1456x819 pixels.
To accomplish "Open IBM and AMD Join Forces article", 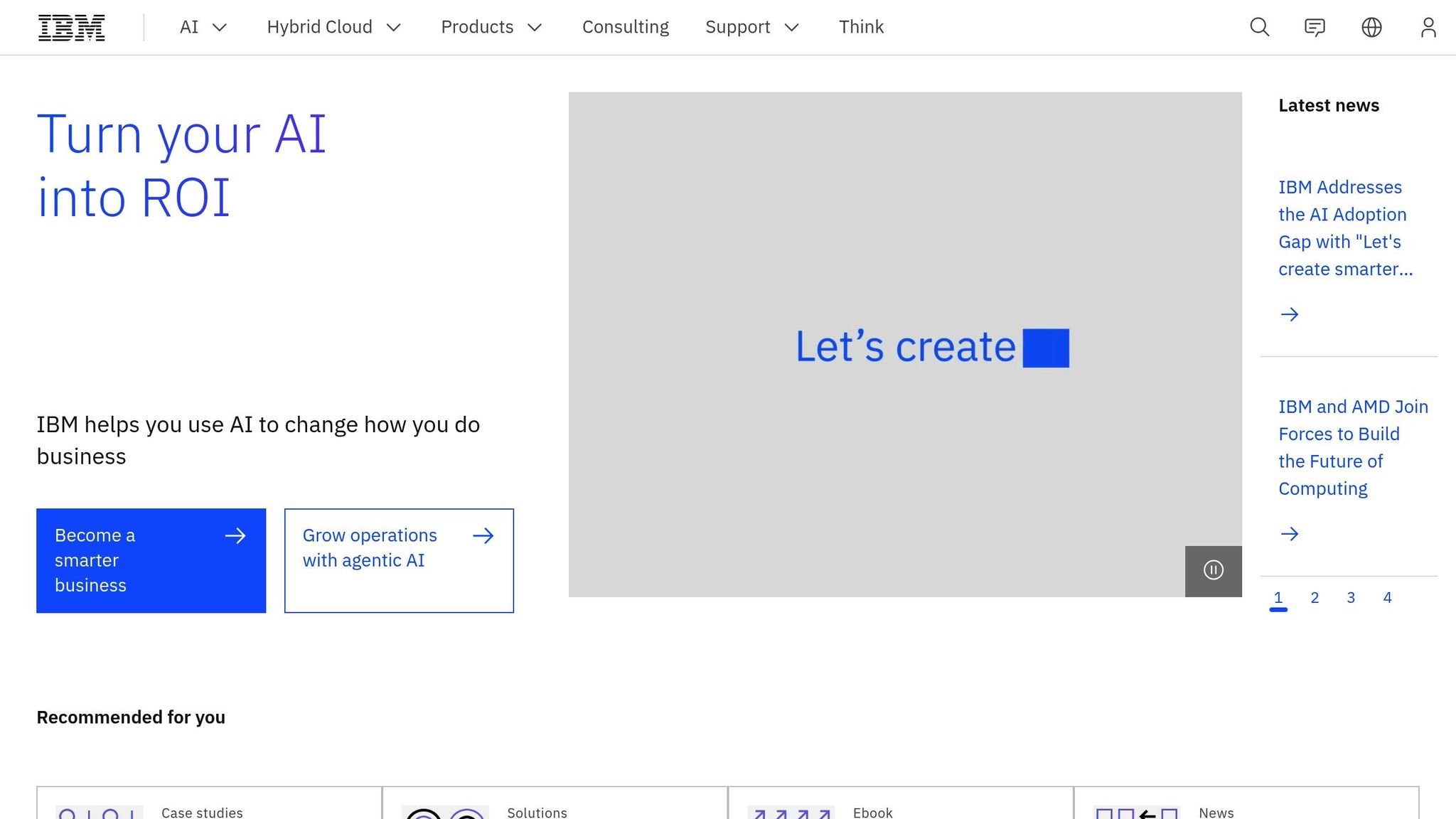I will pos(1353,448).
